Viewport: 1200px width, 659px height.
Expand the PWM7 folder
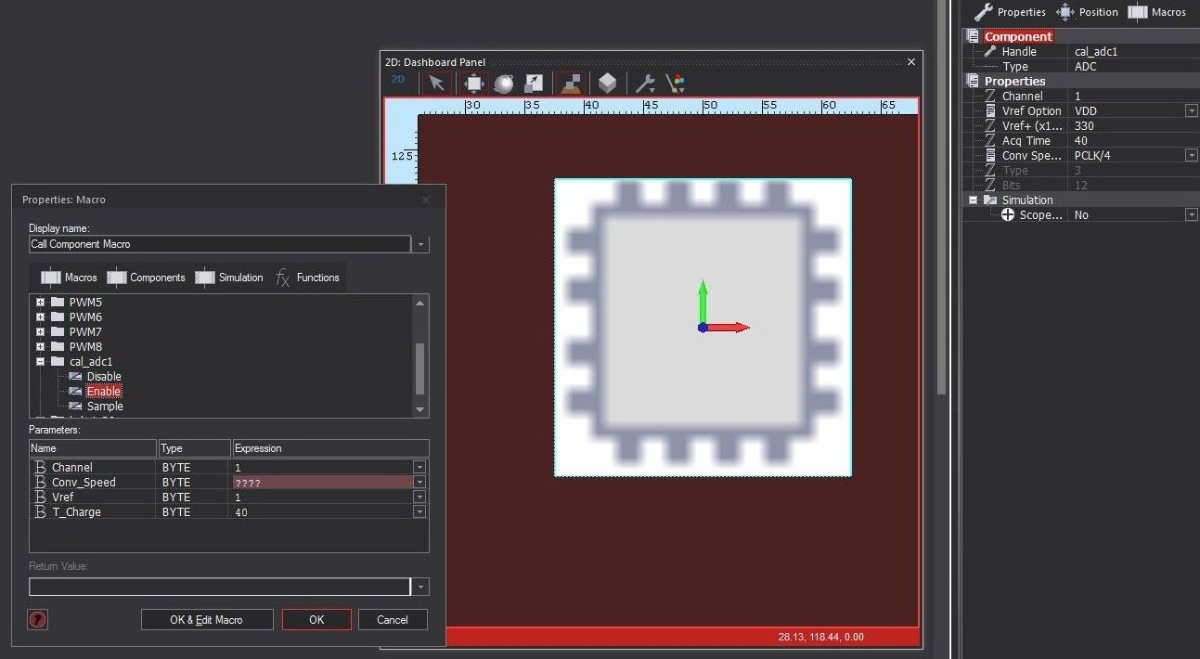[x=41, y=332]
